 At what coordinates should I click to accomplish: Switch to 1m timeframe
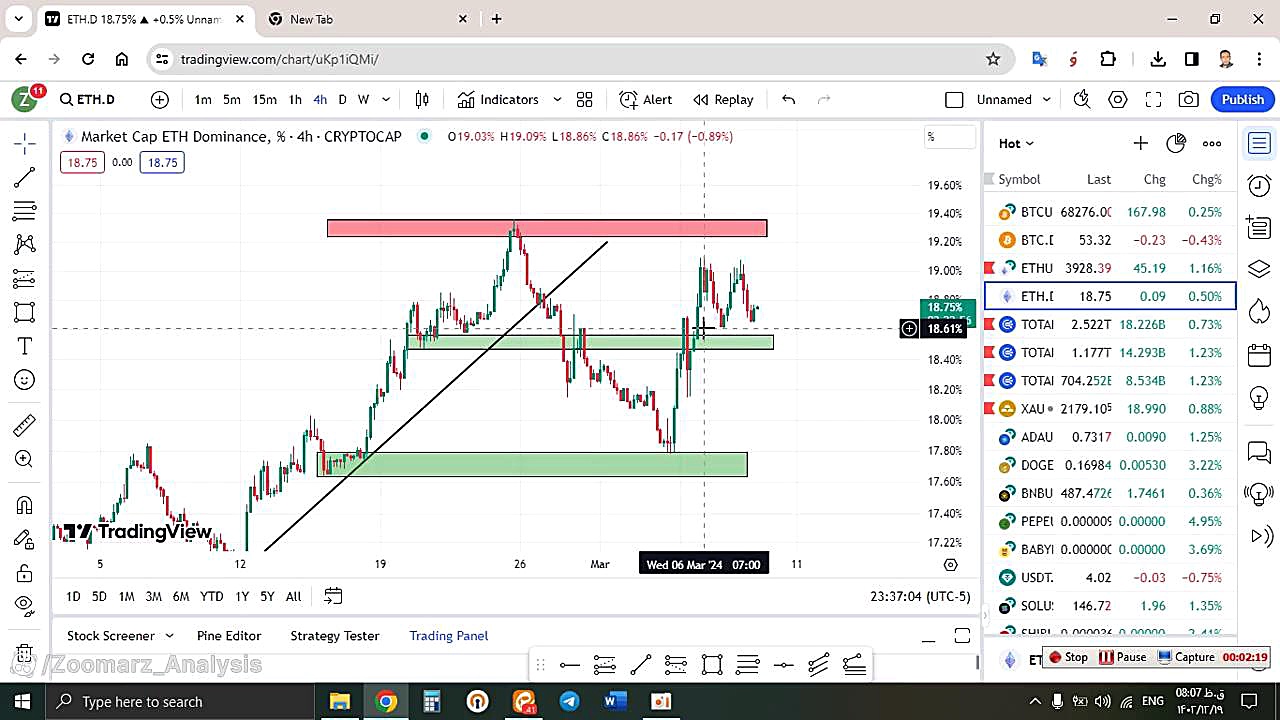(x=203, y=99)
